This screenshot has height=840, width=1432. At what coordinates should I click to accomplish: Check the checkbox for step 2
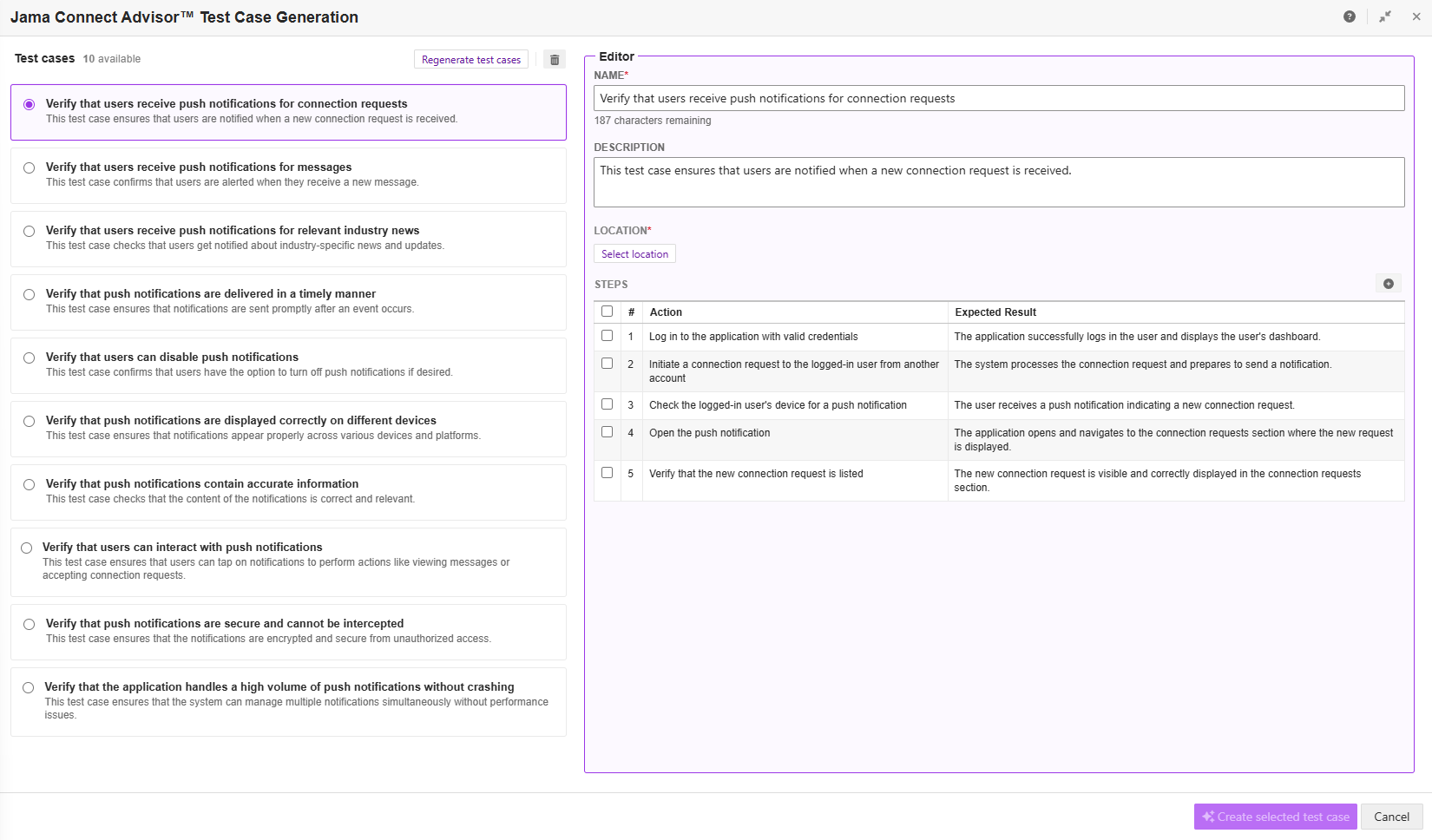(607, 363)
